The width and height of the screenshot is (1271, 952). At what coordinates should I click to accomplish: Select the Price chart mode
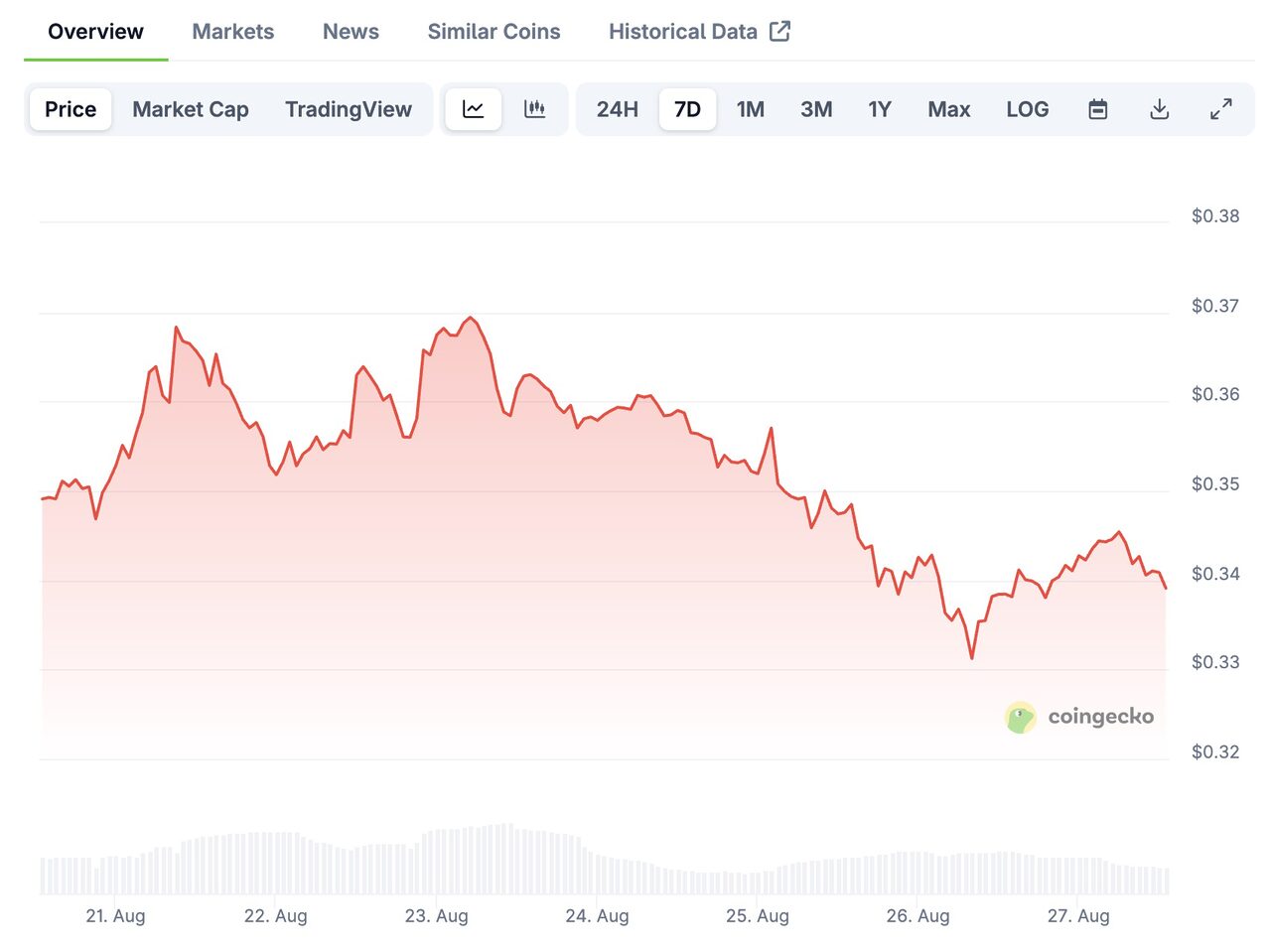71,109
